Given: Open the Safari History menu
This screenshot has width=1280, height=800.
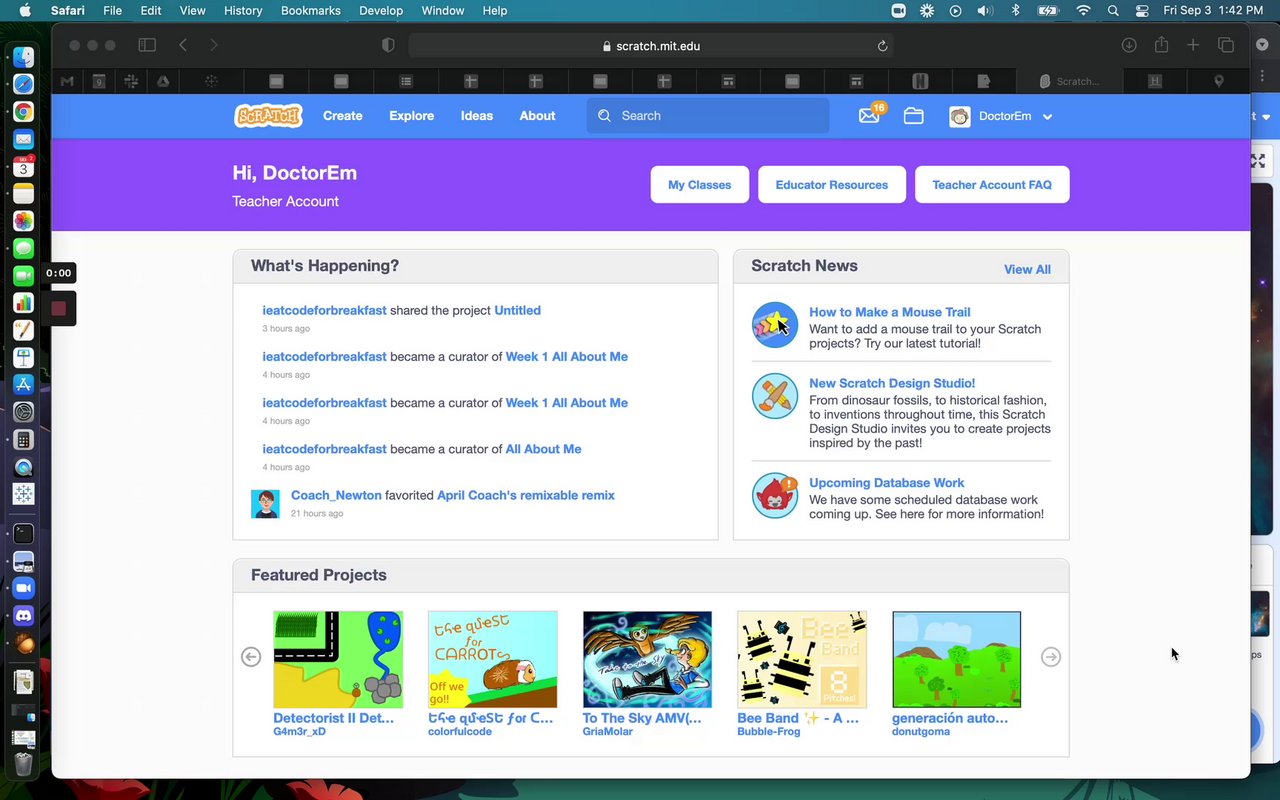Looking at the screenshot, I should coord(243,10).
